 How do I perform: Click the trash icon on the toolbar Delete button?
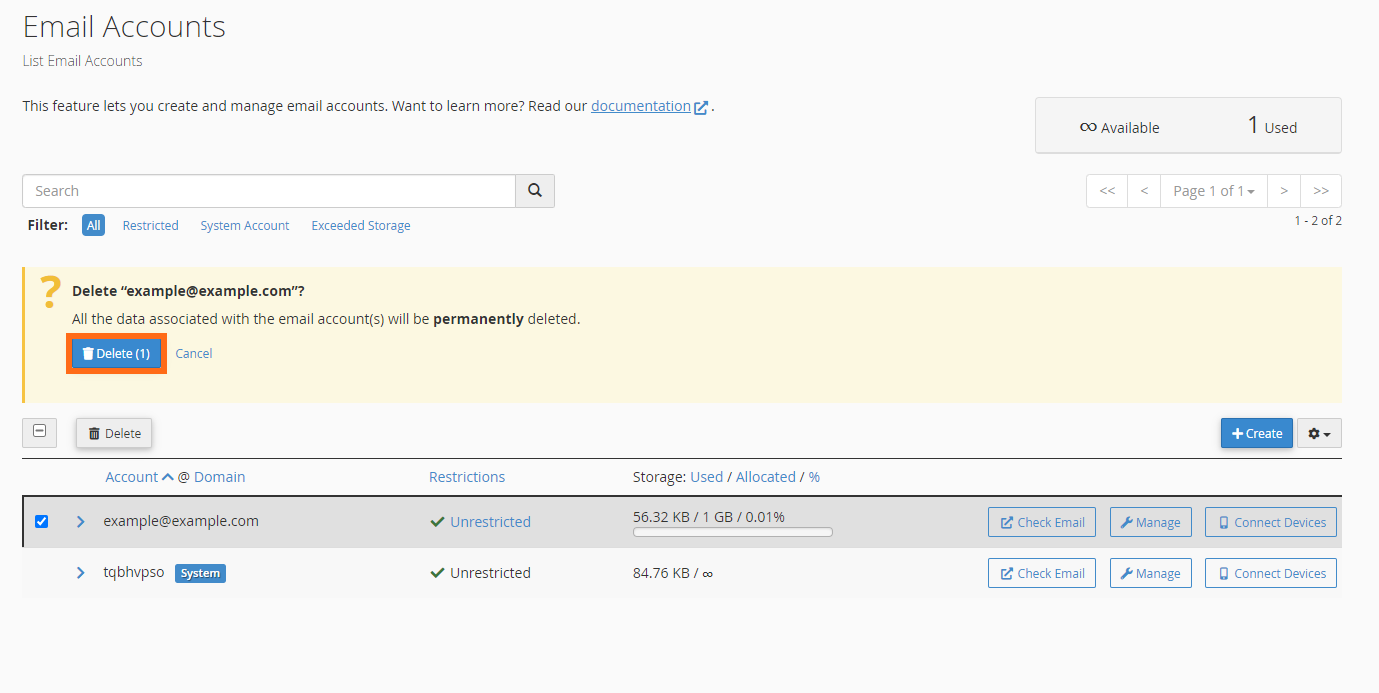pos(95,433)
